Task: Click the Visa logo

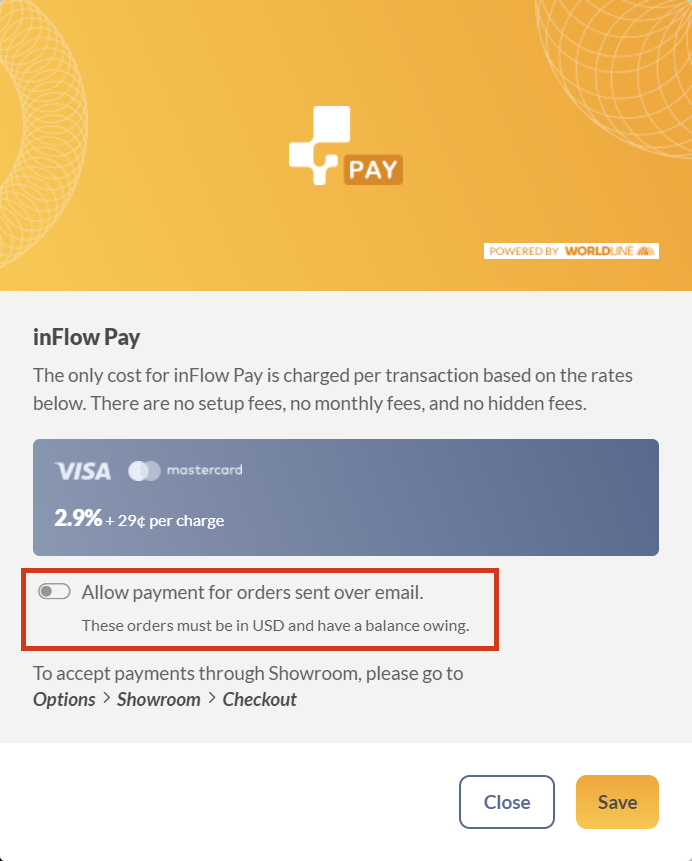Action: pos(82,471)
